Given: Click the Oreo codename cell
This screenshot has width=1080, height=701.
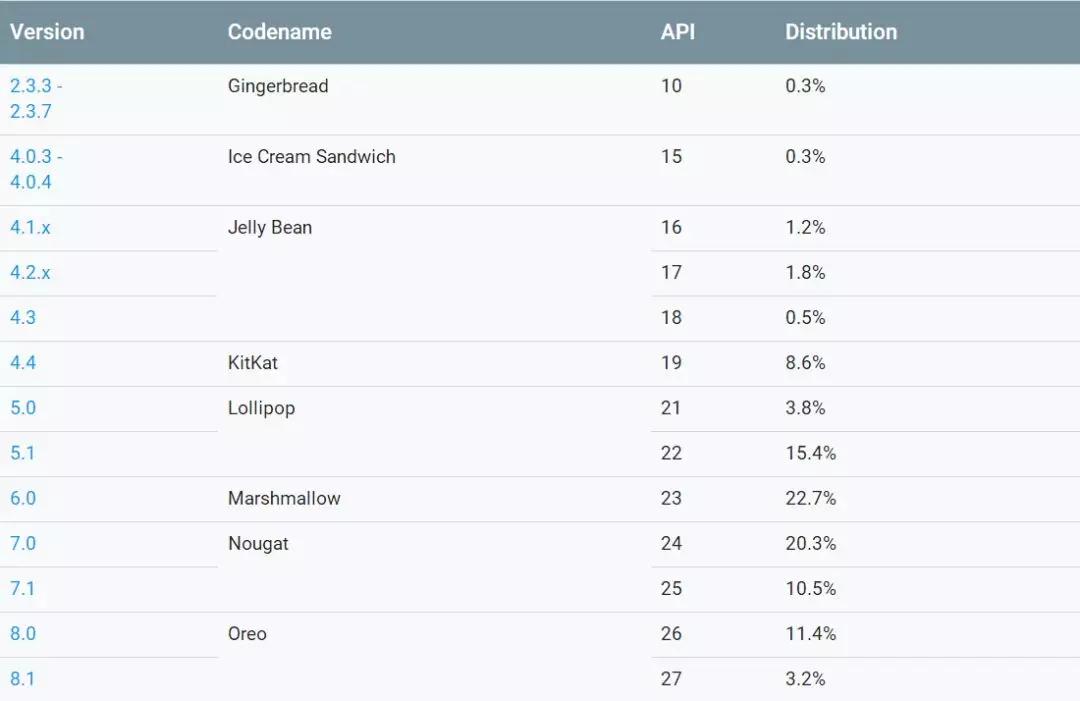Looking at the screenshot, I should click(x=247, y=633).
